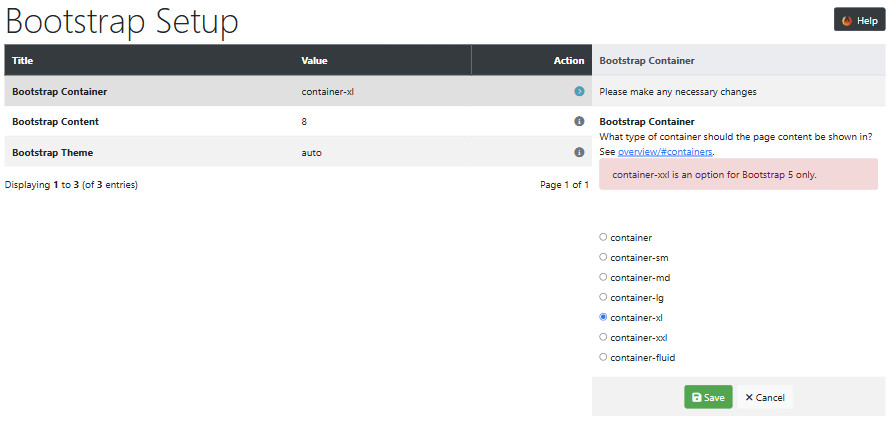Click the container-xl value cell
The image size is (890, 421).
pyautogui.click(x=328, y=91)
